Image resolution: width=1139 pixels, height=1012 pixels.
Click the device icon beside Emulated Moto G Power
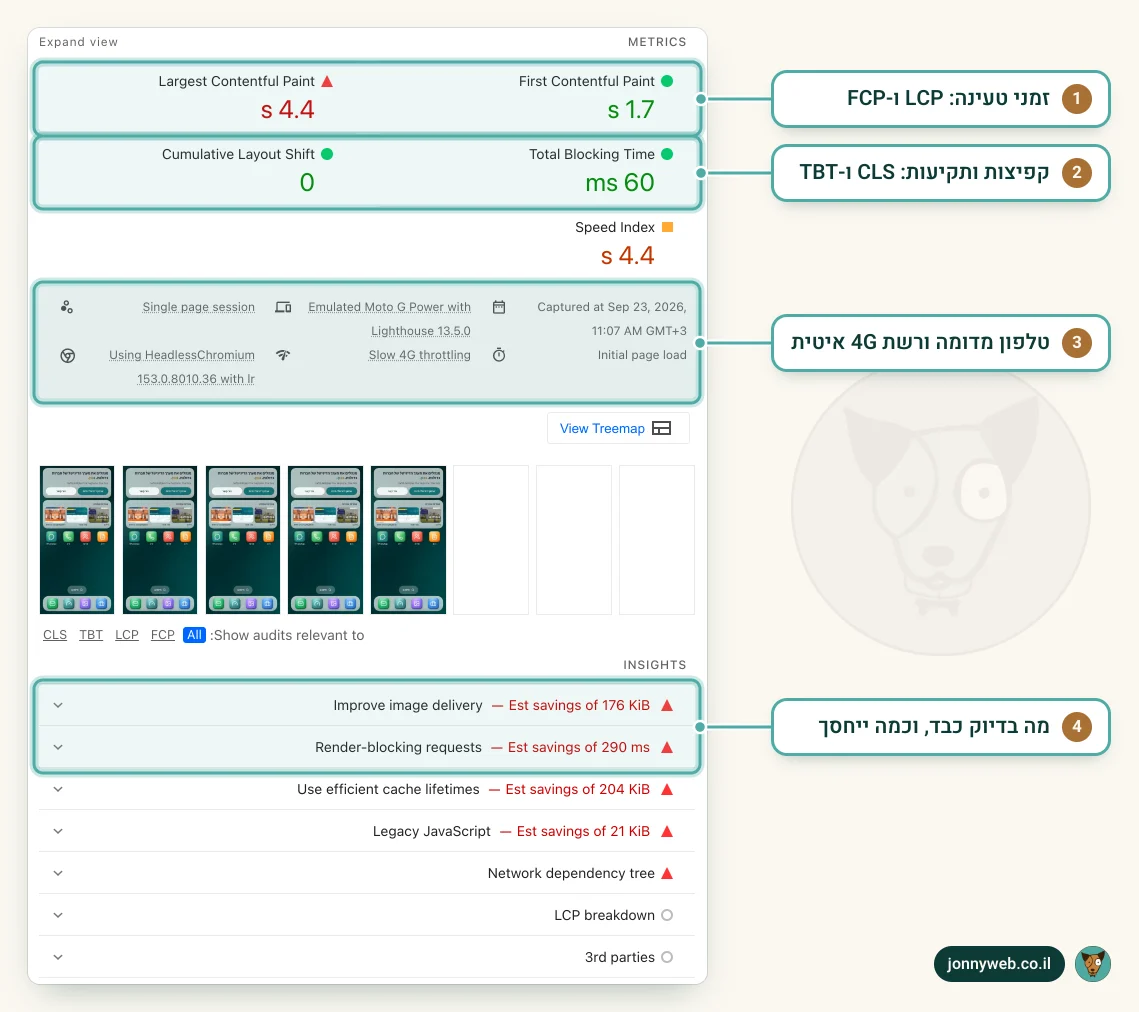[283, 307]
